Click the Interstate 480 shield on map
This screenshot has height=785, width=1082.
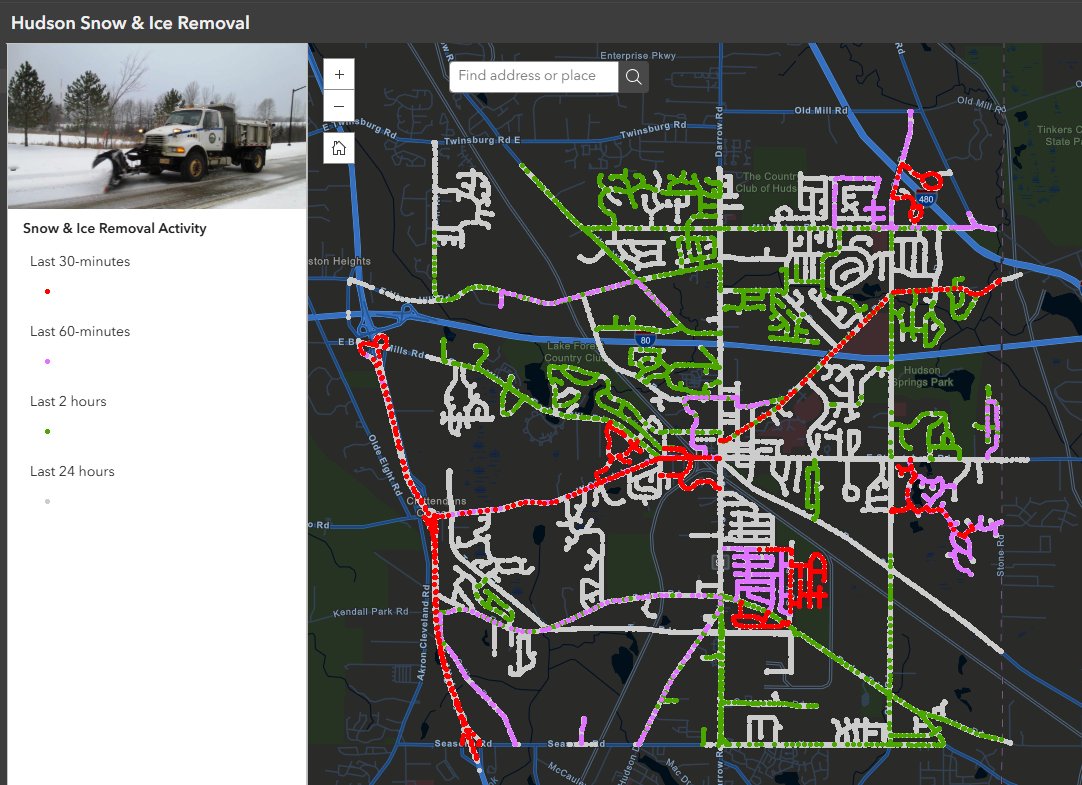pos(925,199)
